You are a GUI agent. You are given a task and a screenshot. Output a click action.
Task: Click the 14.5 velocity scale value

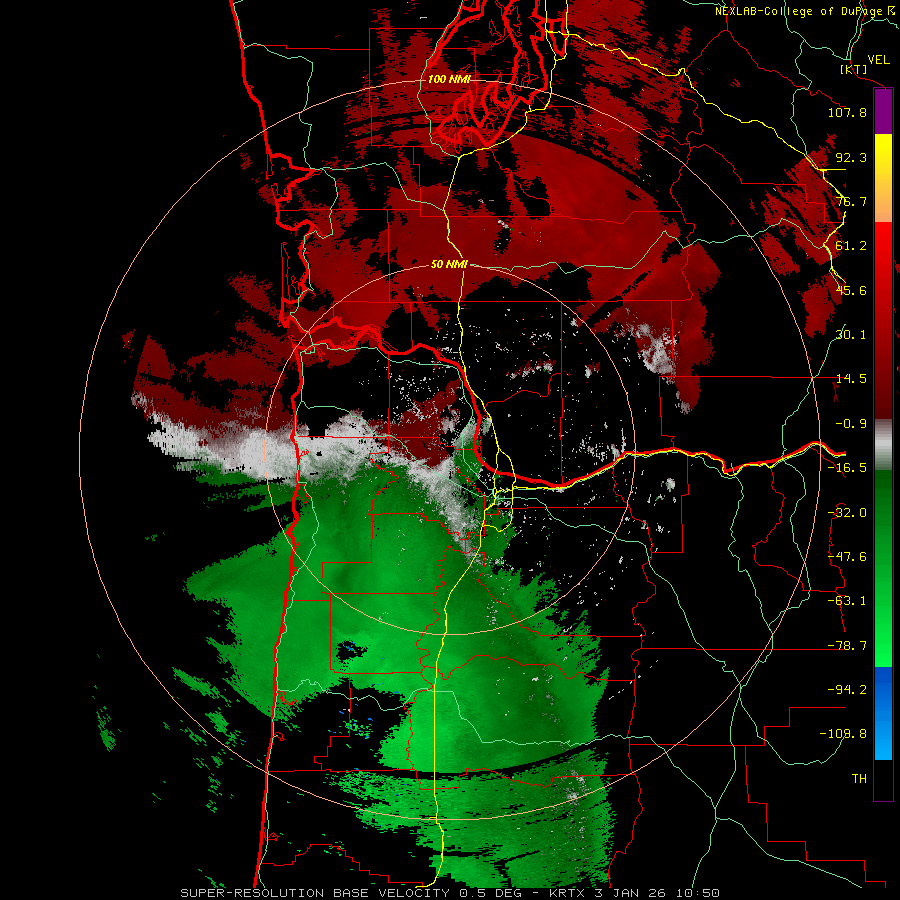click(851, 379)
